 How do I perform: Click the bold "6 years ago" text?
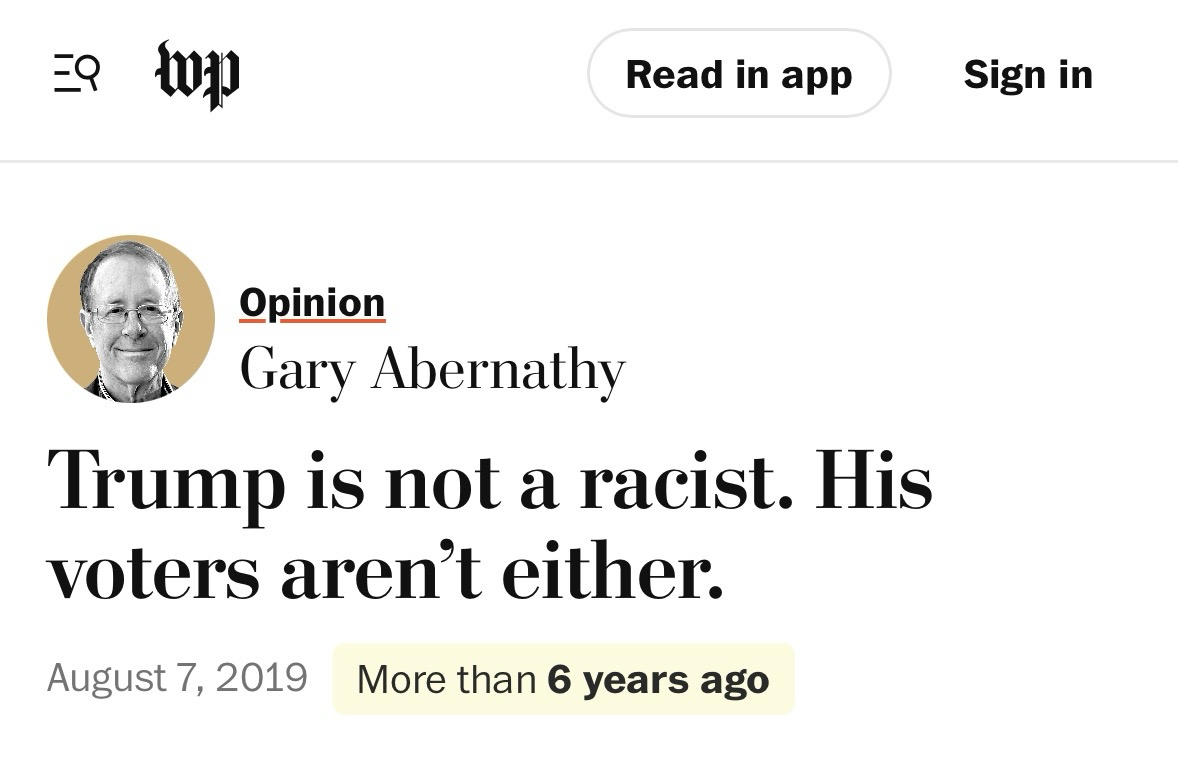coord(659,680)
